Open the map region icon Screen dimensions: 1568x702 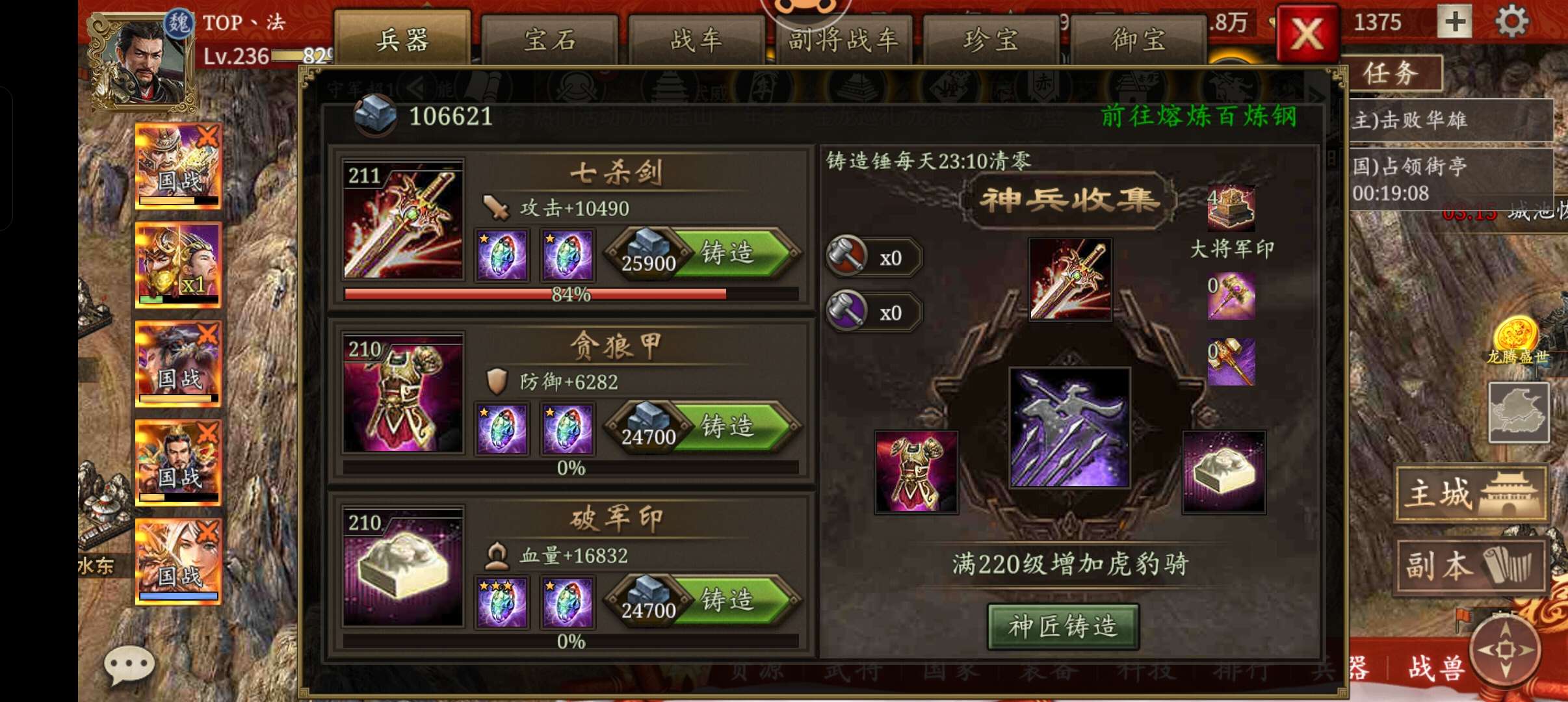click(1519, 412)
